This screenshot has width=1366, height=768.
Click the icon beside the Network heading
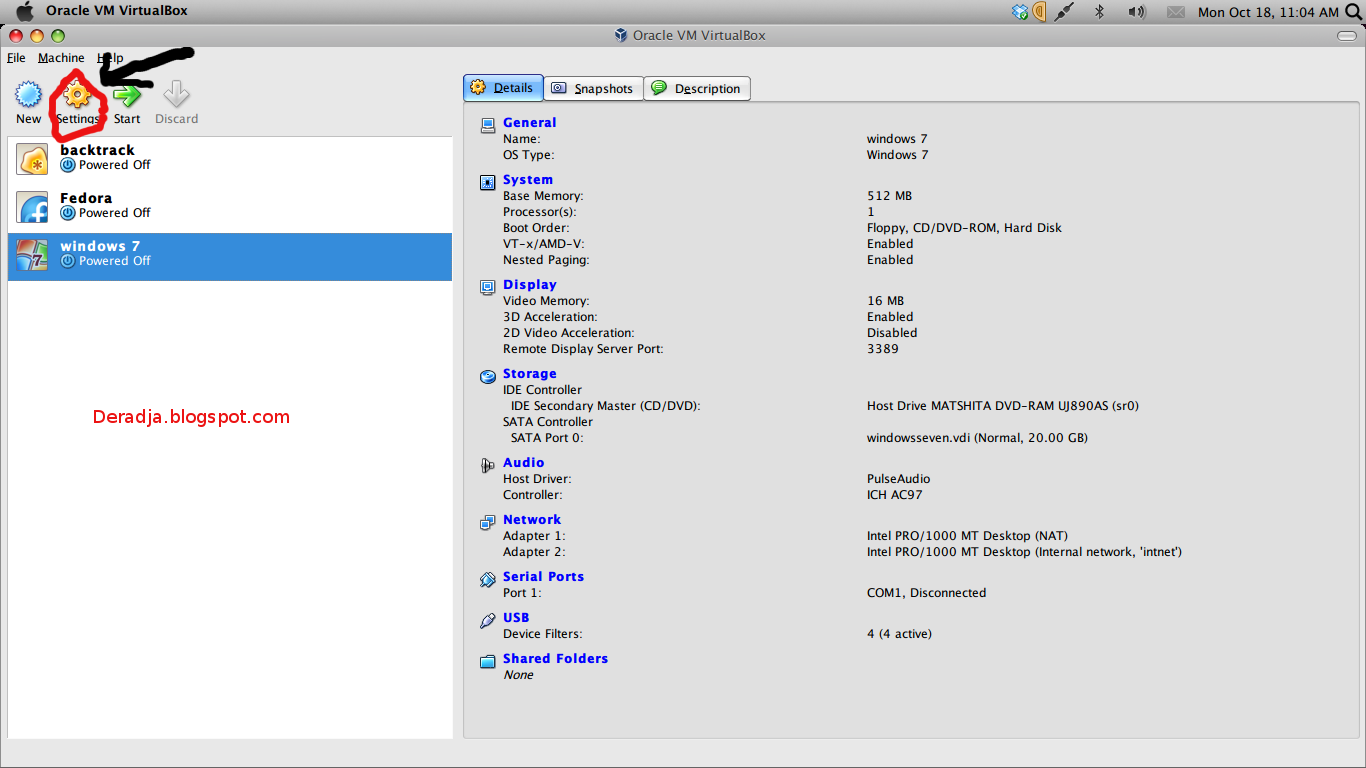pyautogui.click(x=488, y=522)
